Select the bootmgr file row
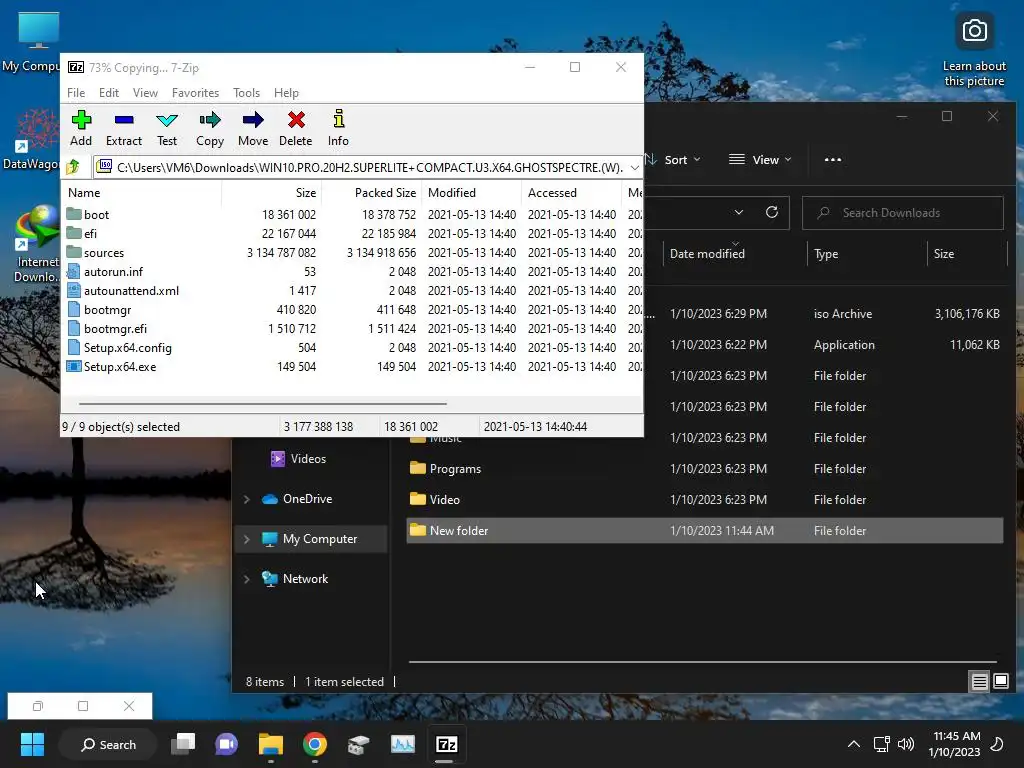Viewport: 1024px width, 768px height. [x=353, y=310]
